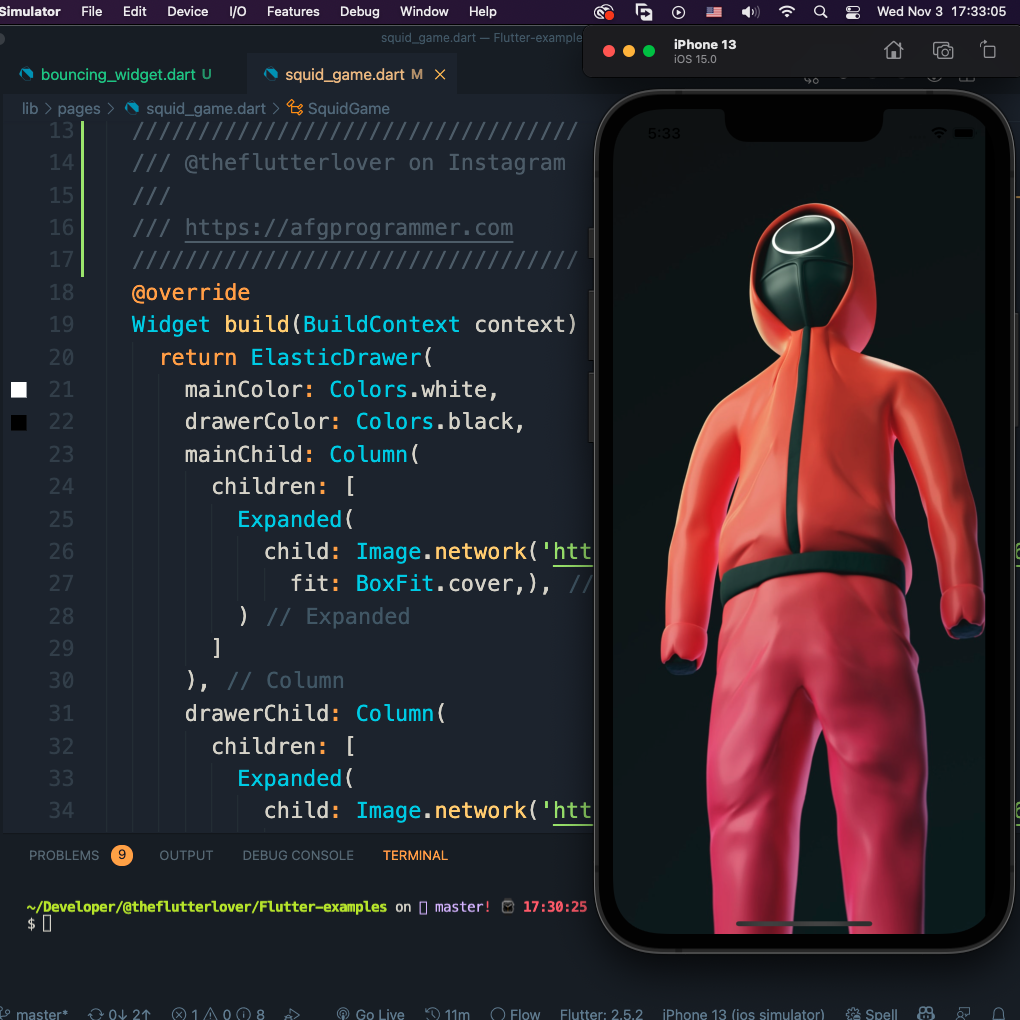Click the iPhone home indicator bar
The height and width of the screenshot is (1020, 1020).
point(804,923)
